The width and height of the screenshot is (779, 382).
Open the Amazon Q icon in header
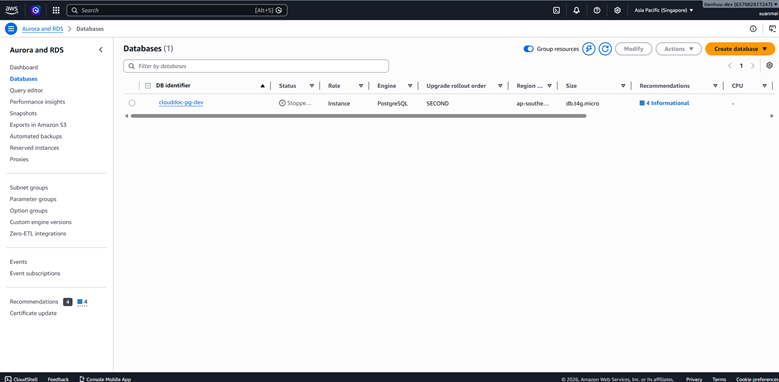pos(36,10)
